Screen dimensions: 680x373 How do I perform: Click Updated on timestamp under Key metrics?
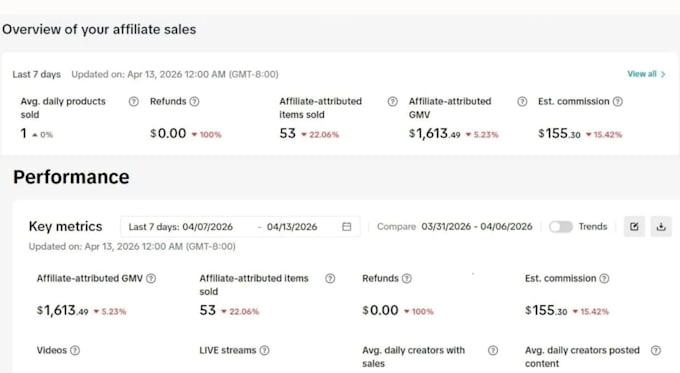[132, 247]
